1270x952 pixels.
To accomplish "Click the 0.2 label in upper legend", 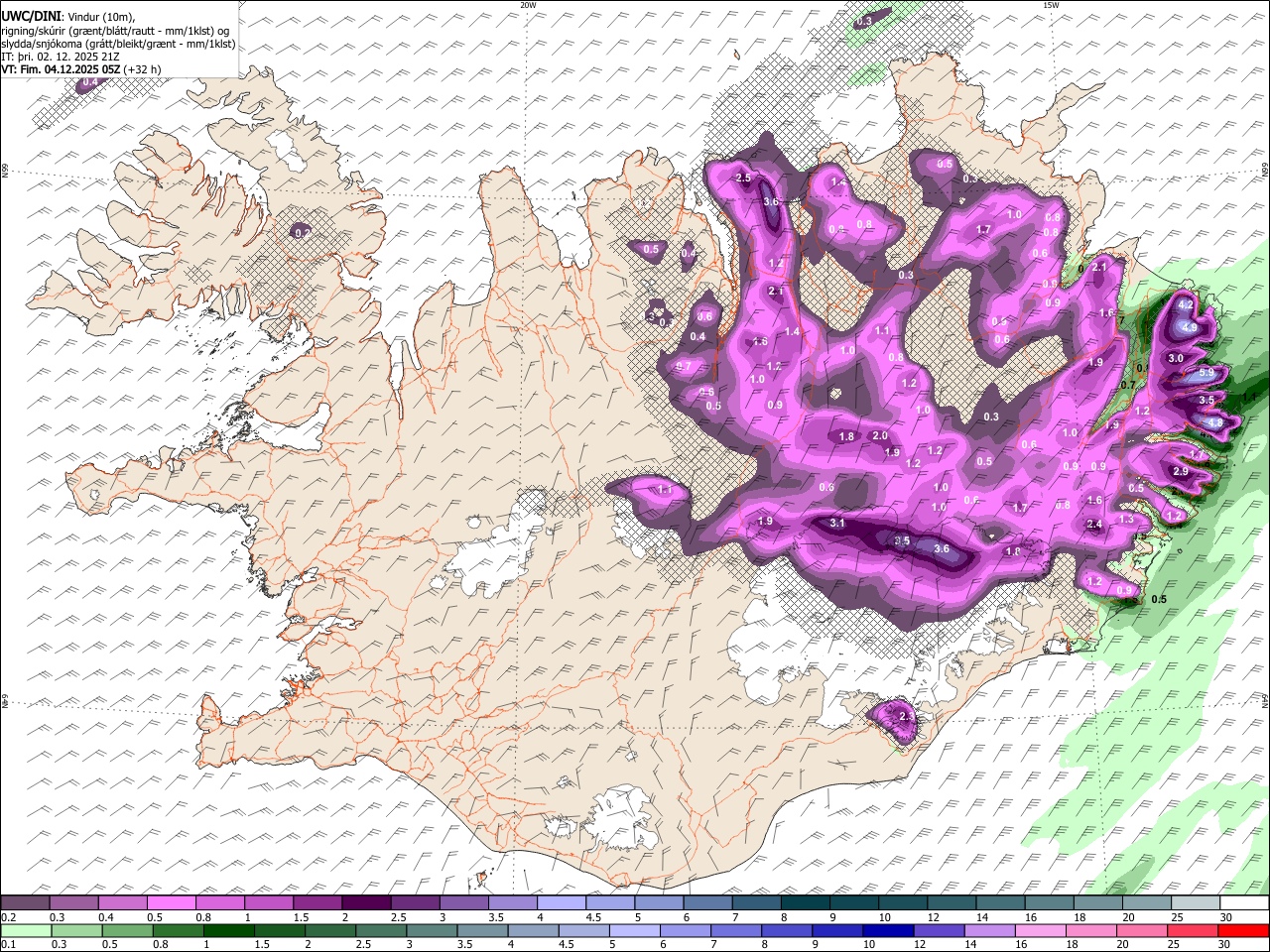I will pyautogui.click(x=8, y=917).
